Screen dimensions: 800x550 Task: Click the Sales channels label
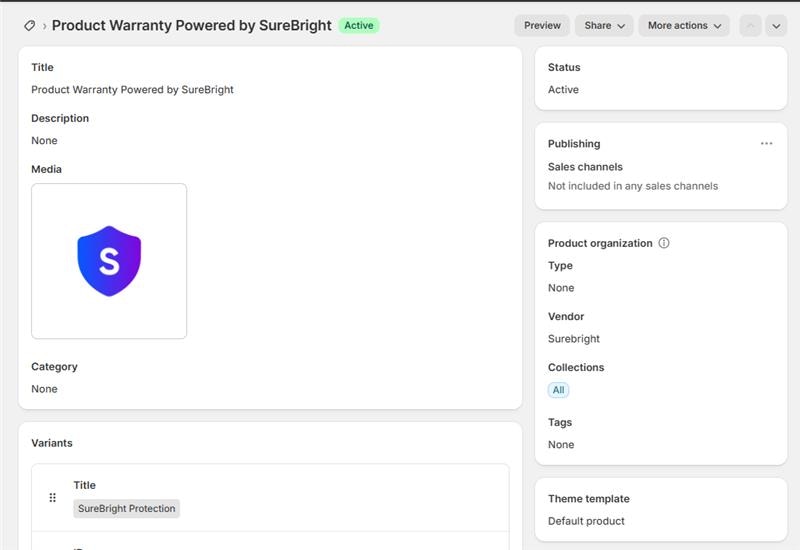pos(585,167)
